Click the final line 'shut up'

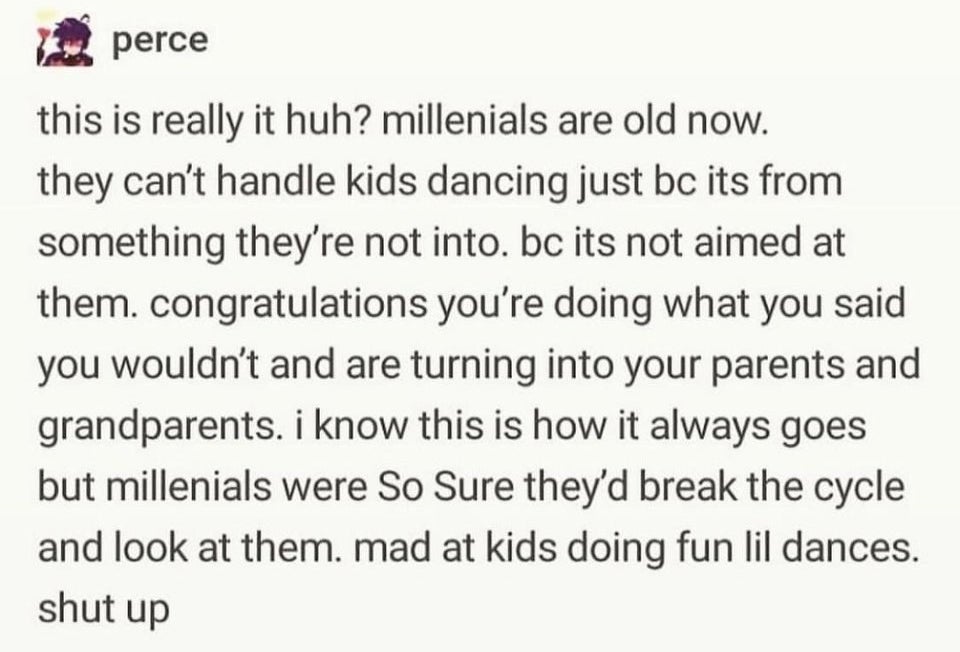[103, 610]
